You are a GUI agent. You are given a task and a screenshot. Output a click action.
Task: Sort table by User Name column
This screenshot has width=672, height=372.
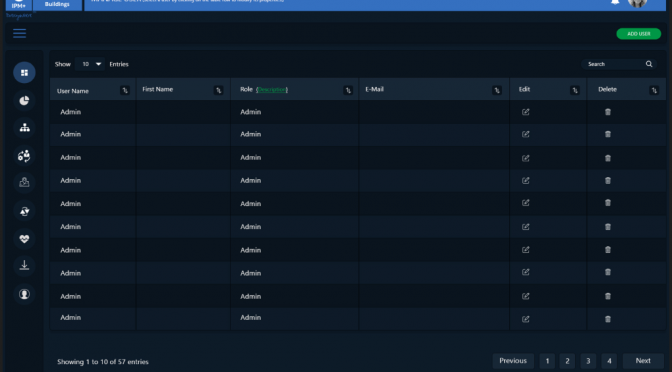[x=125, y=90]
